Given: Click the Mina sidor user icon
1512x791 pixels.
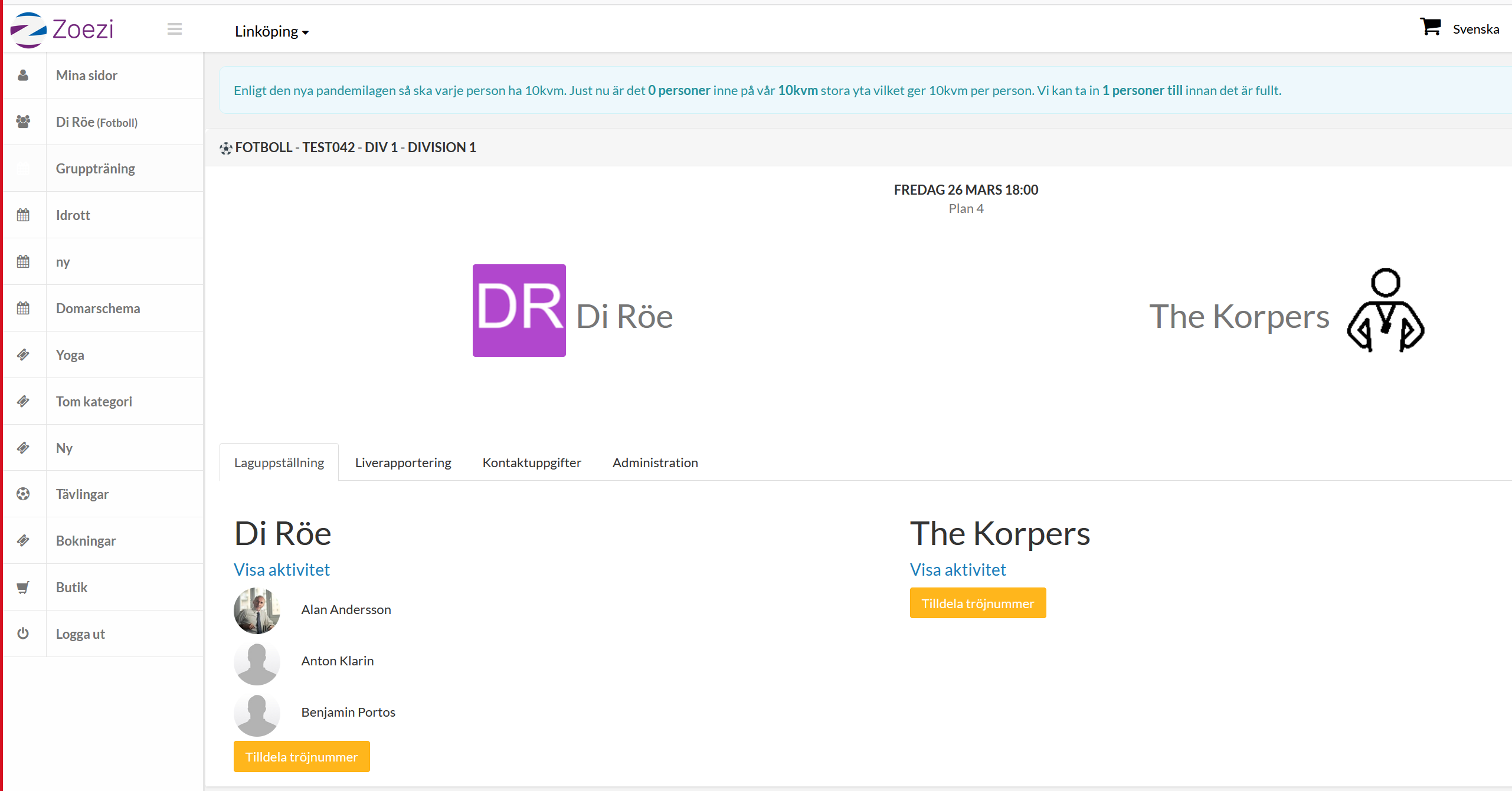Looking at the screenshot, I should (23, 76).
